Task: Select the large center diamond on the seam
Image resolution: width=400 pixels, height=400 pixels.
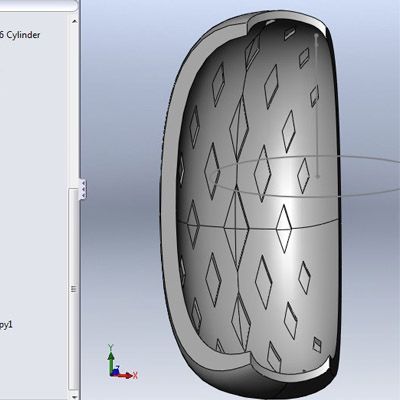Action: [236, 227]
